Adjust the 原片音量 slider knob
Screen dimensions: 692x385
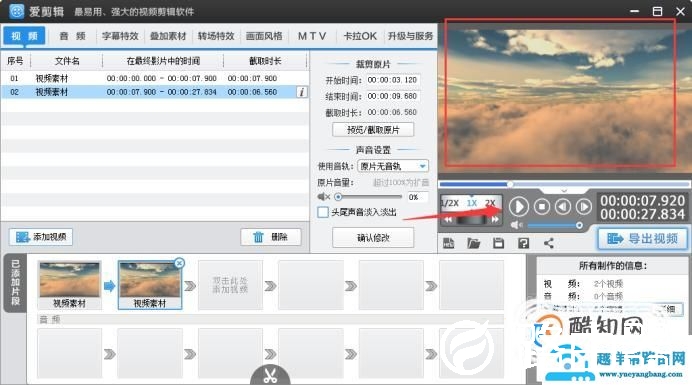(338, 196)
